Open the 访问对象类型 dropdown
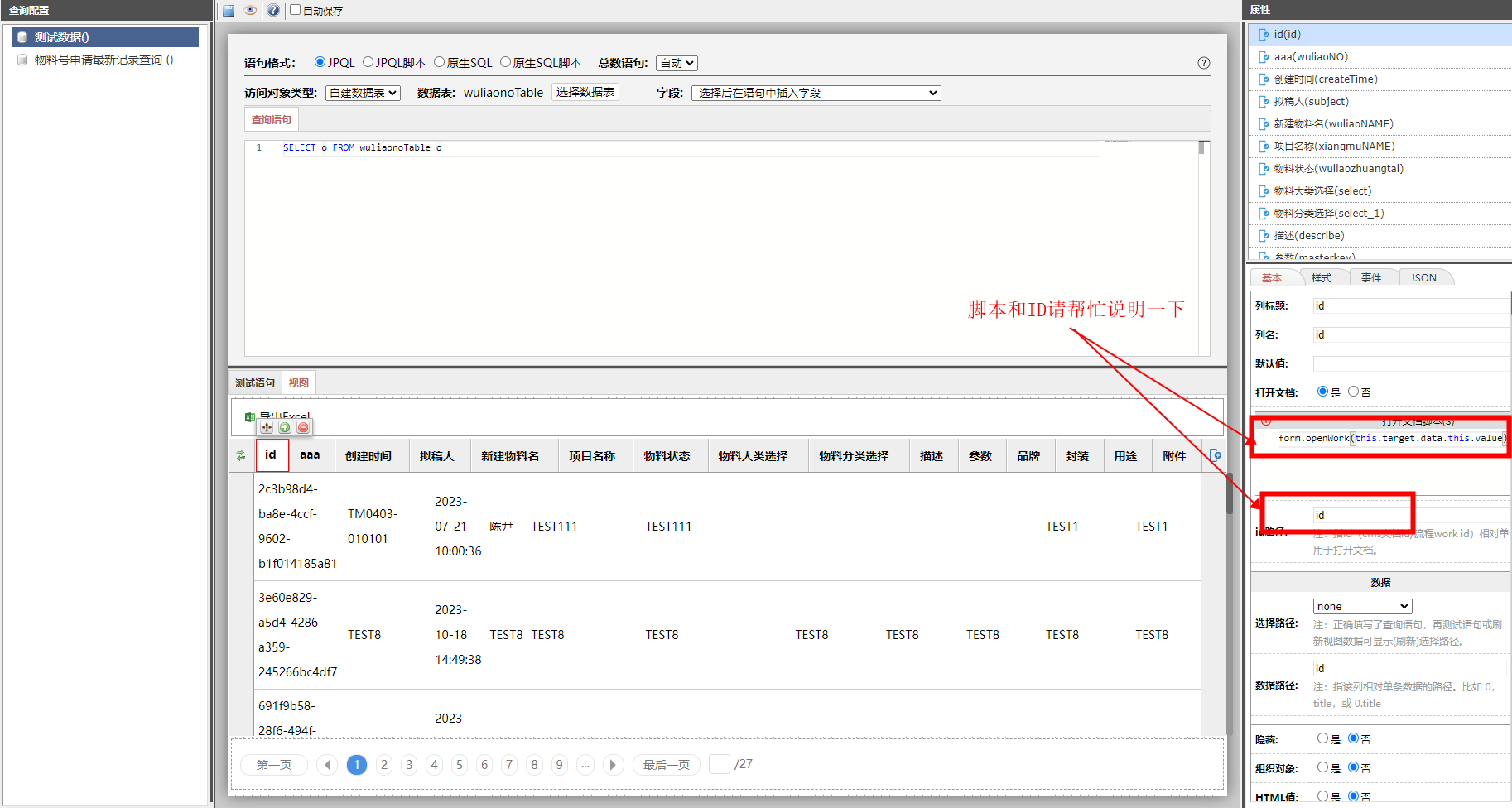Image resolution: width=1512 pixels, height=808 pixels. (x=363, y=93)
